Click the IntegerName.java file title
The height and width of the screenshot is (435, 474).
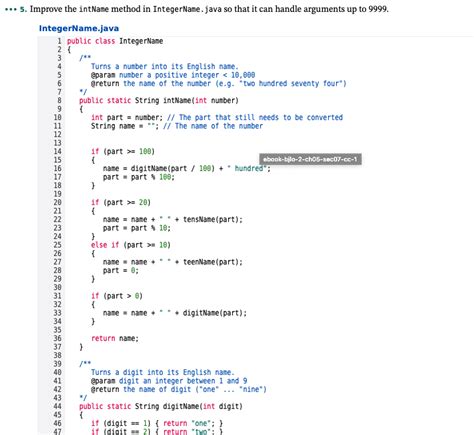pyautogui.click(x=79, y=28)
